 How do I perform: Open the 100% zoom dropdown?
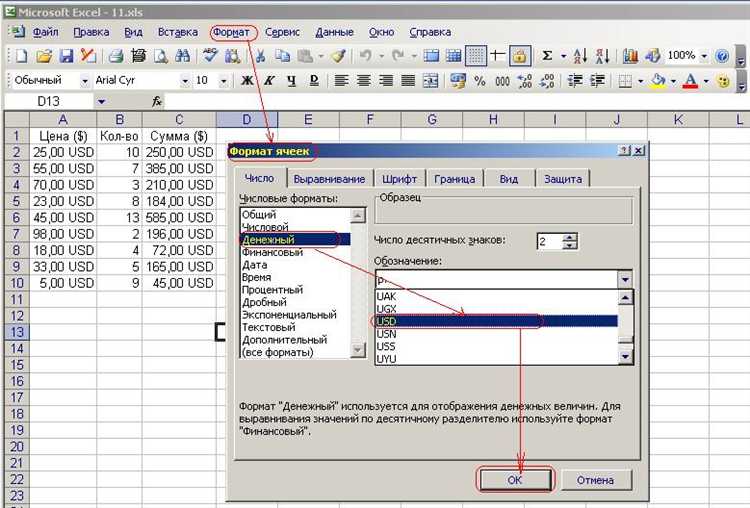tap(704, 56)
